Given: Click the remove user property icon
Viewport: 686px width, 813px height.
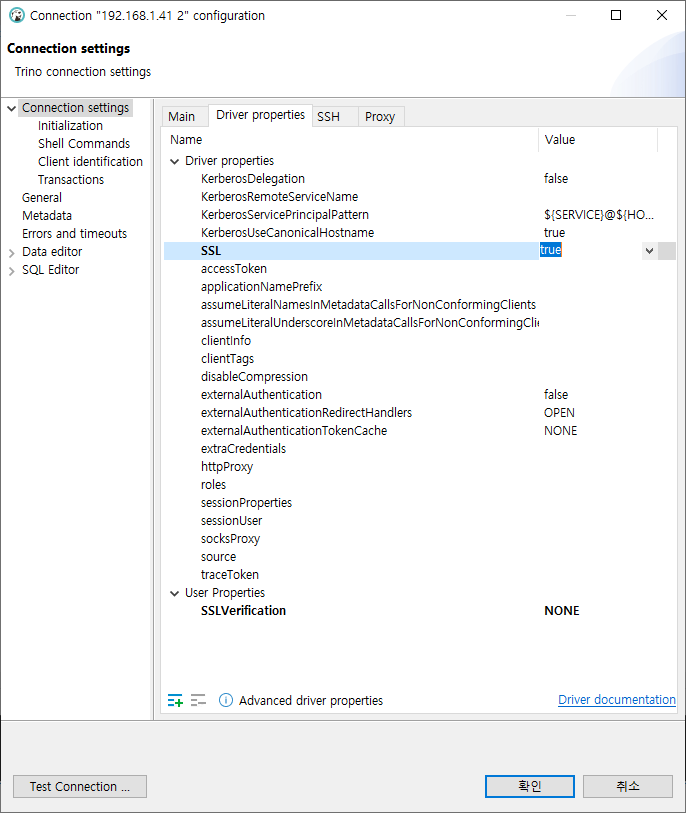Looking at the screenshot, I should (198, 700).
